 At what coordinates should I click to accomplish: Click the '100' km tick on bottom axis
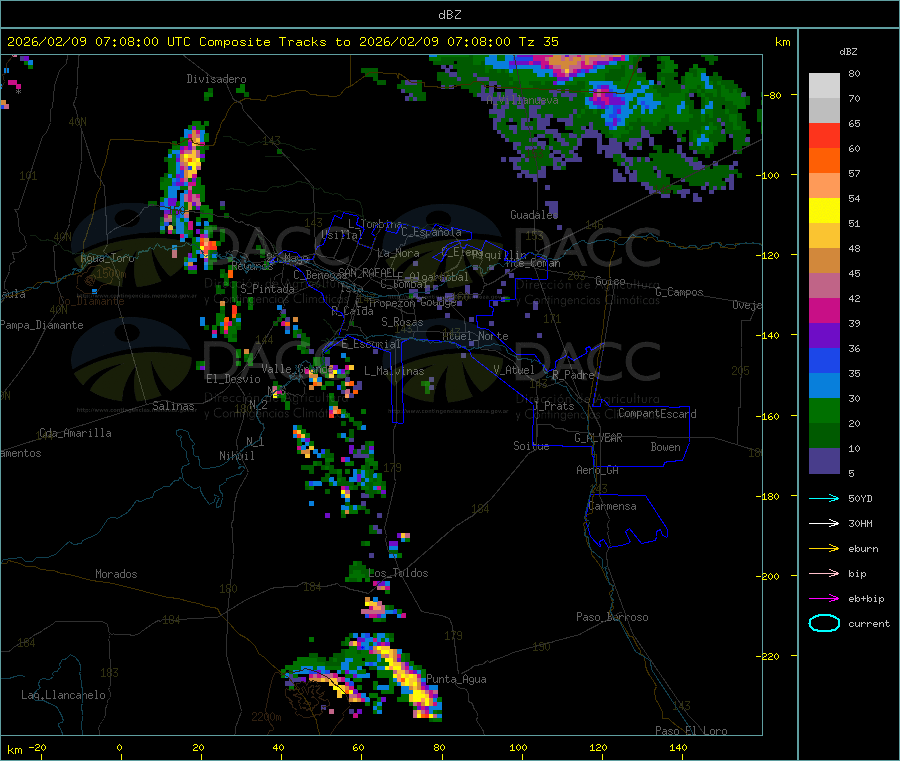tap(518, 747)
